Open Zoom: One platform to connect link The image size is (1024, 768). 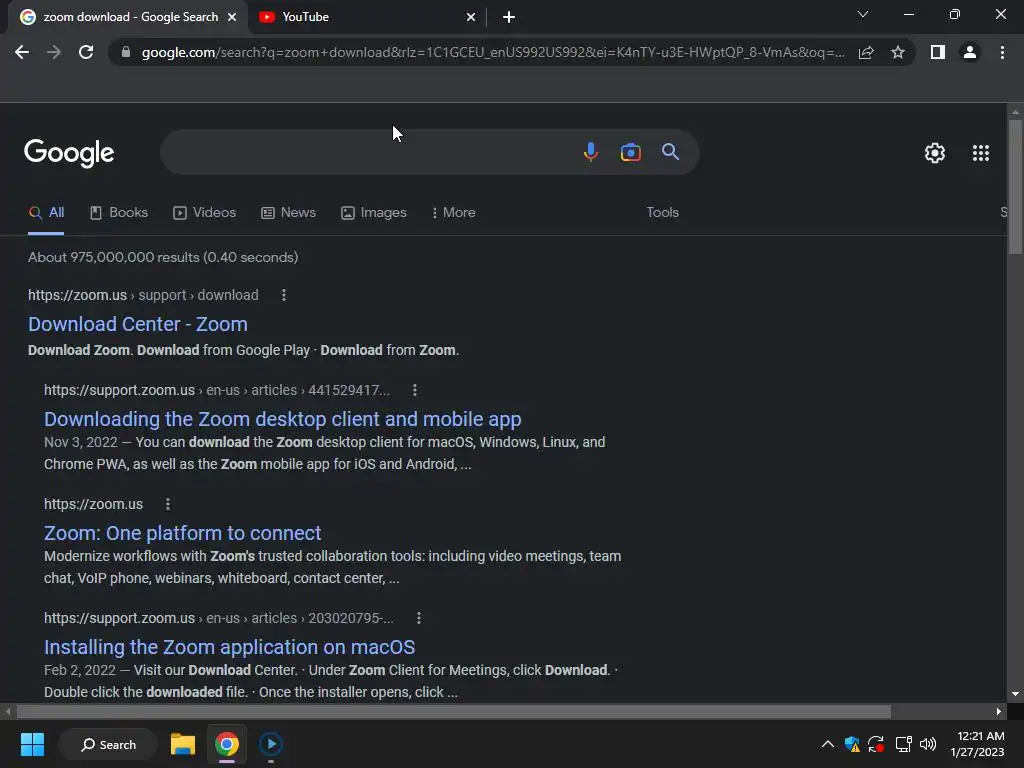point(182,533)
